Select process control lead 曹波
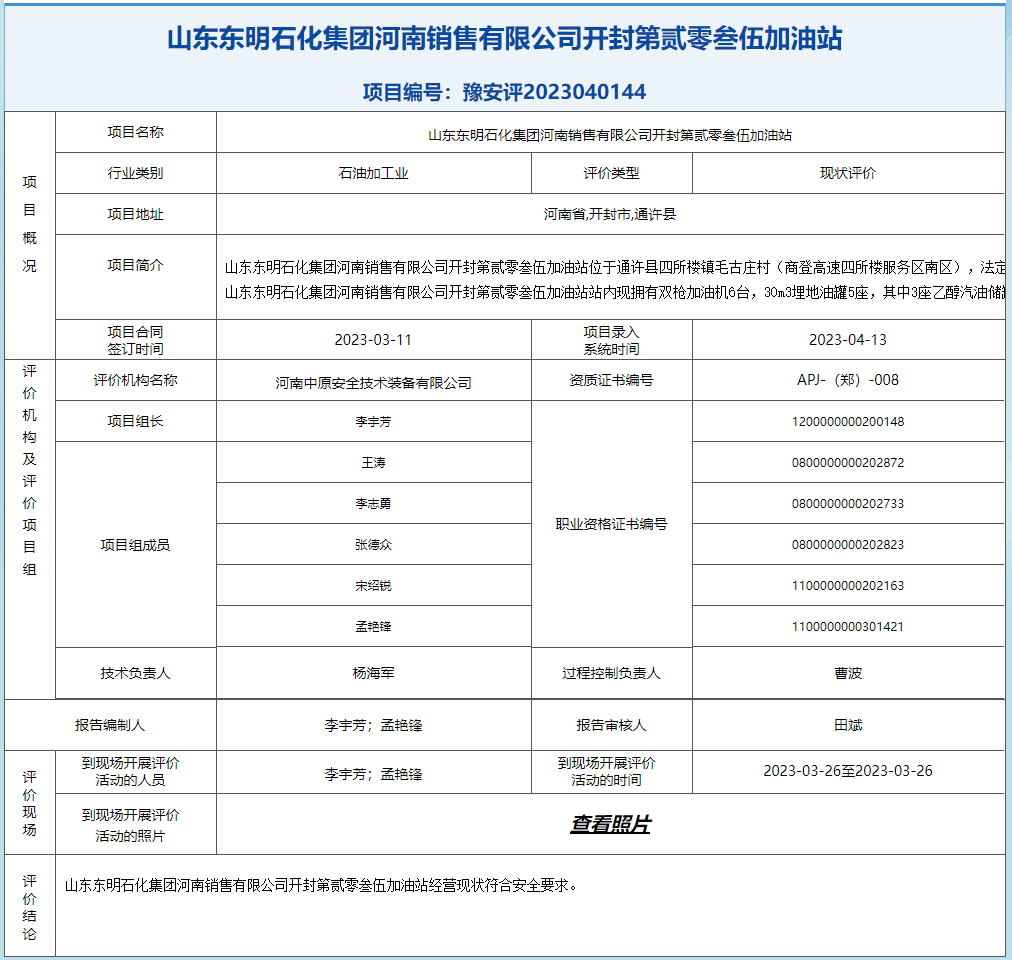 pyautogui.click(x=848, y=673)
